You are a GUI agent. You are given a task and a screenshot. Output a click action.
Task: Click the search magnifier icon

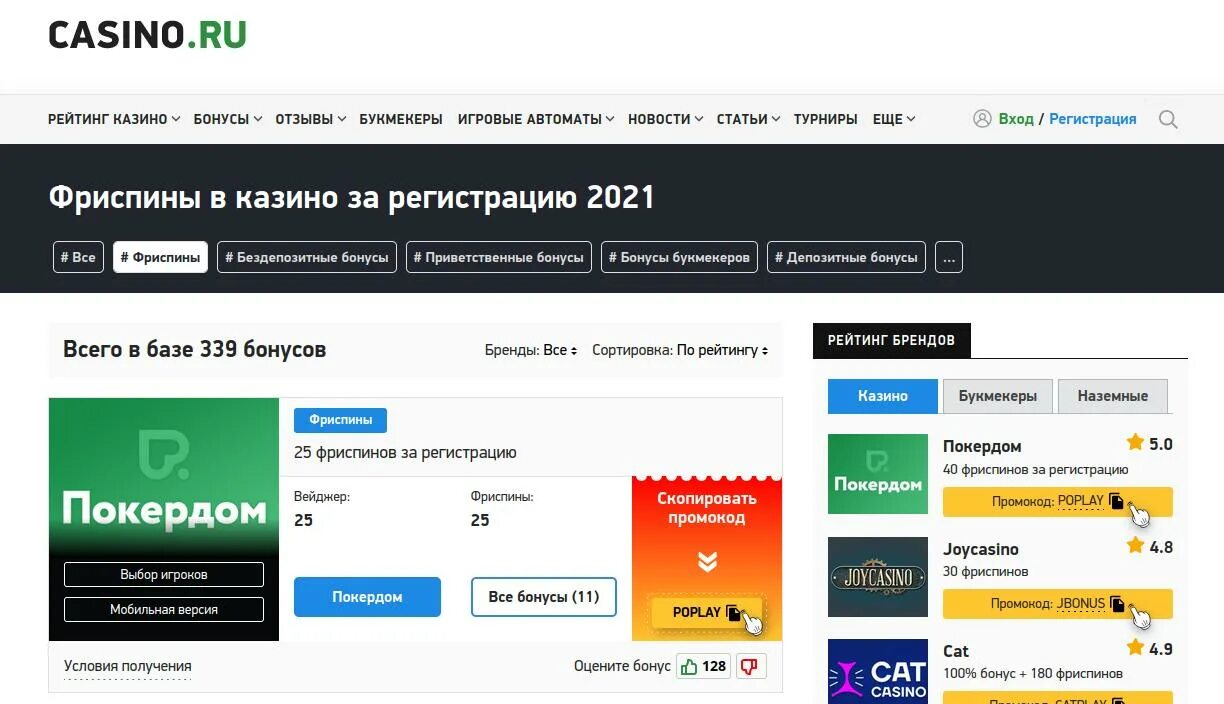click(x=1168, y=119)
